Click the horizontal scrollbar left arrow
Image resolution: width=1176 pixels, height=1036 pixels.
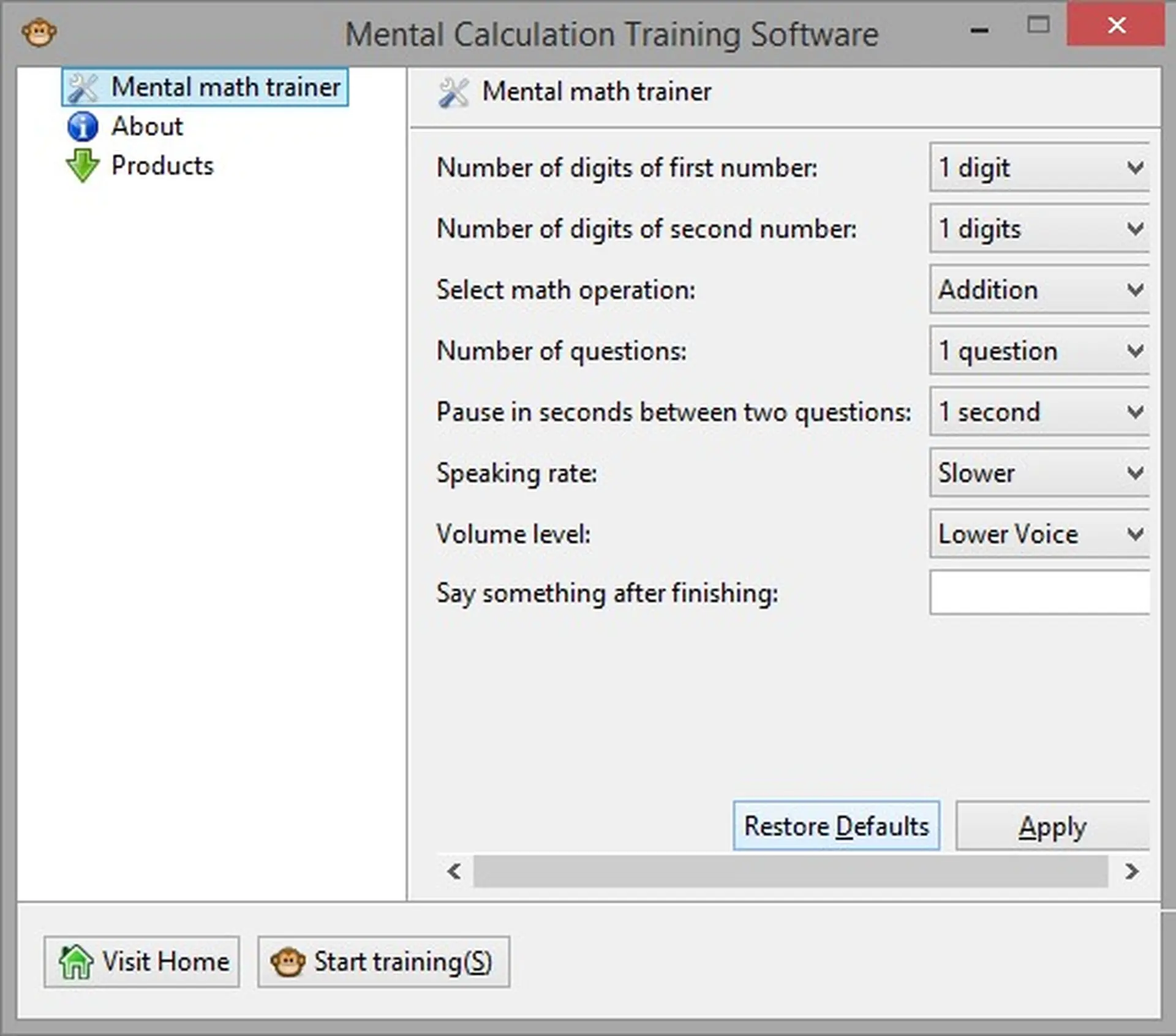tap(454, 871)
